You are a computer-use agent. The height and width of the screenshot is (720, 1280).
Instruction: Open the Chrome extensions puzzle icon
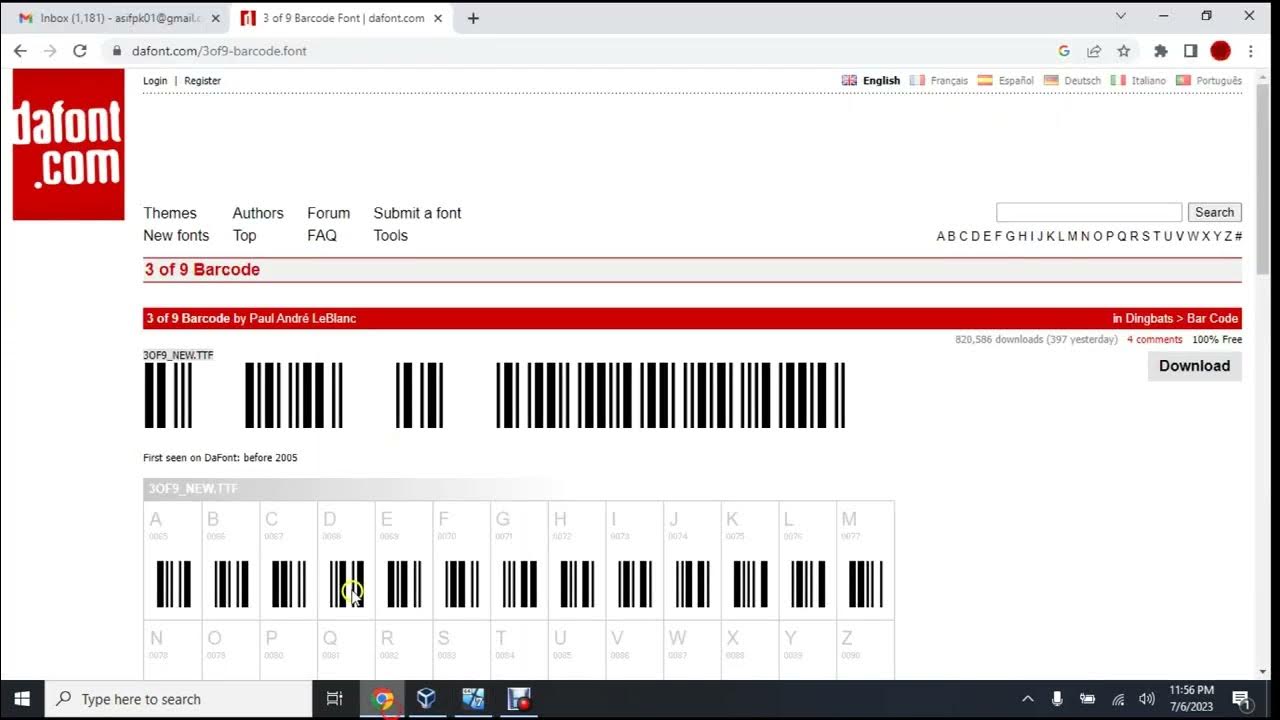pos(1161,51)
